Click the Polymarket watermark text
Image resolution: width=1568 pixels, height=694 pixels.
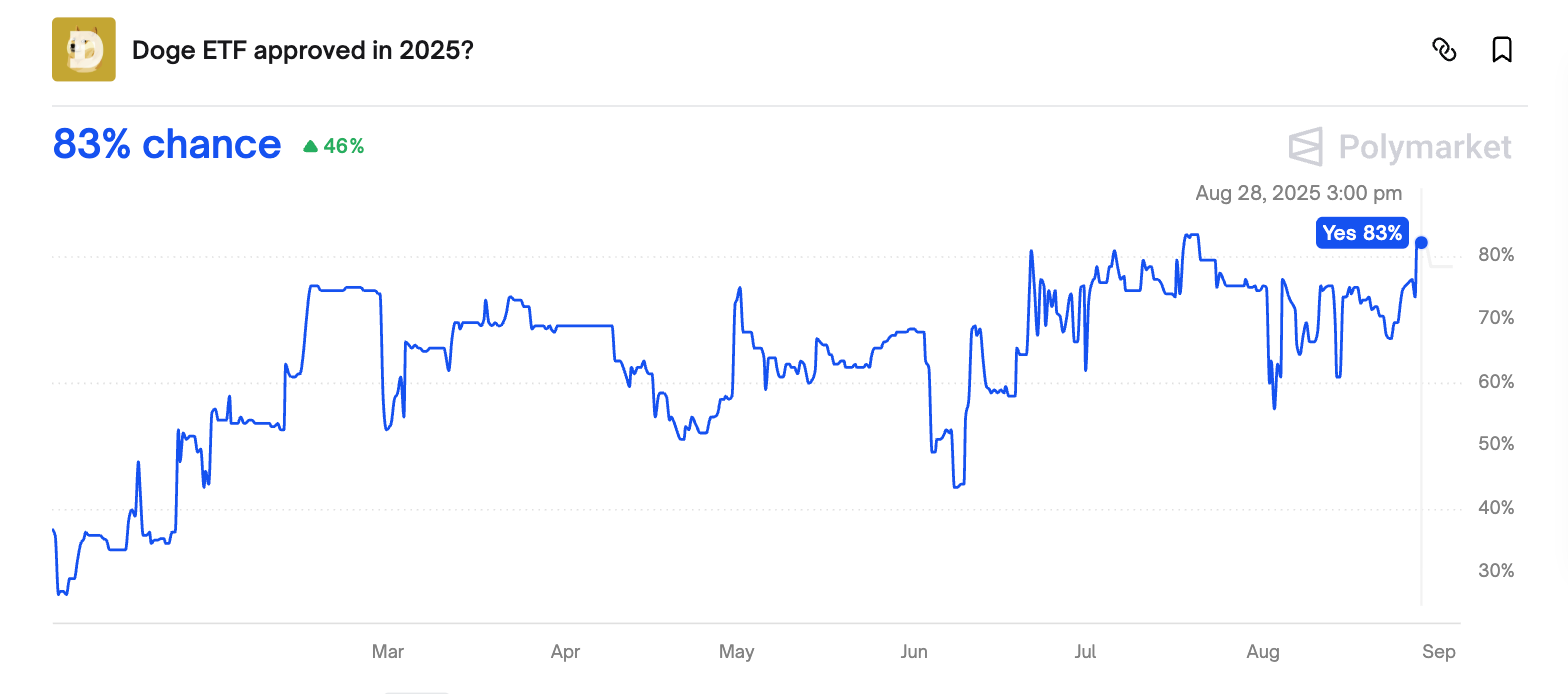1425,148
